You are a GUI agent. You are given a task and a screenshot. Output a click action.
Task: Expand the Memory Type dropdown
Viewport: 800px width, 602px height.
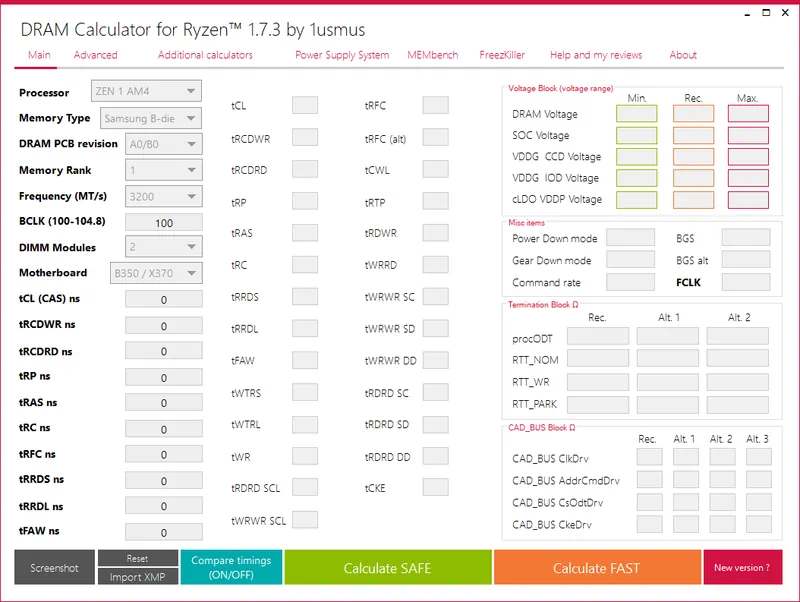[x=151, y=118]
